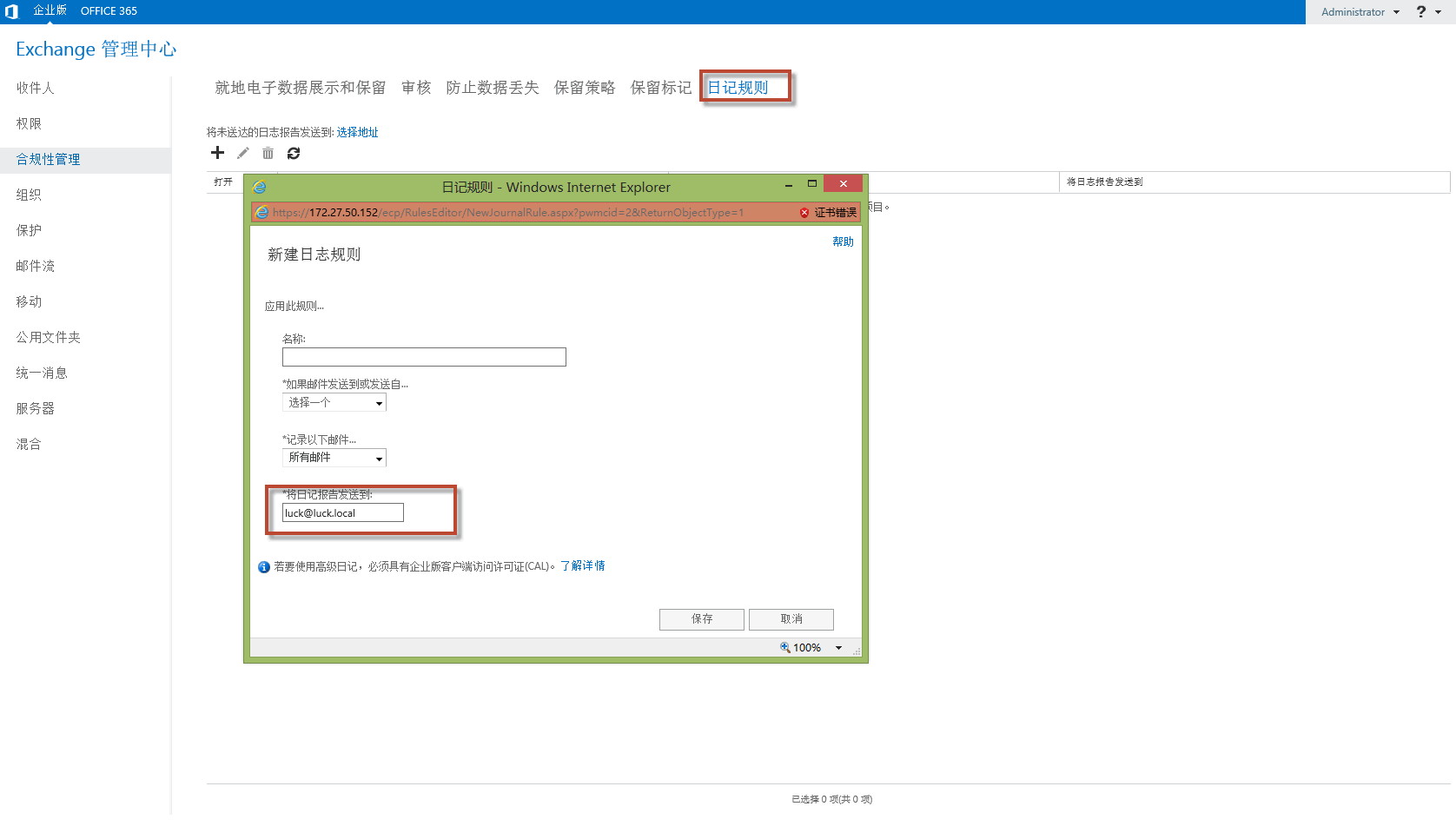Click the 保存 button
1456x826 pixels.
[702, 619]
